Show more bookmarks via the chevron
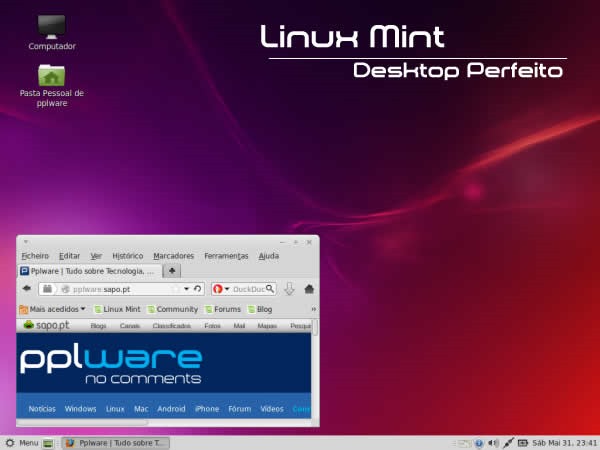This screenshot has width=600, height=450. click(x=313, y=309)
